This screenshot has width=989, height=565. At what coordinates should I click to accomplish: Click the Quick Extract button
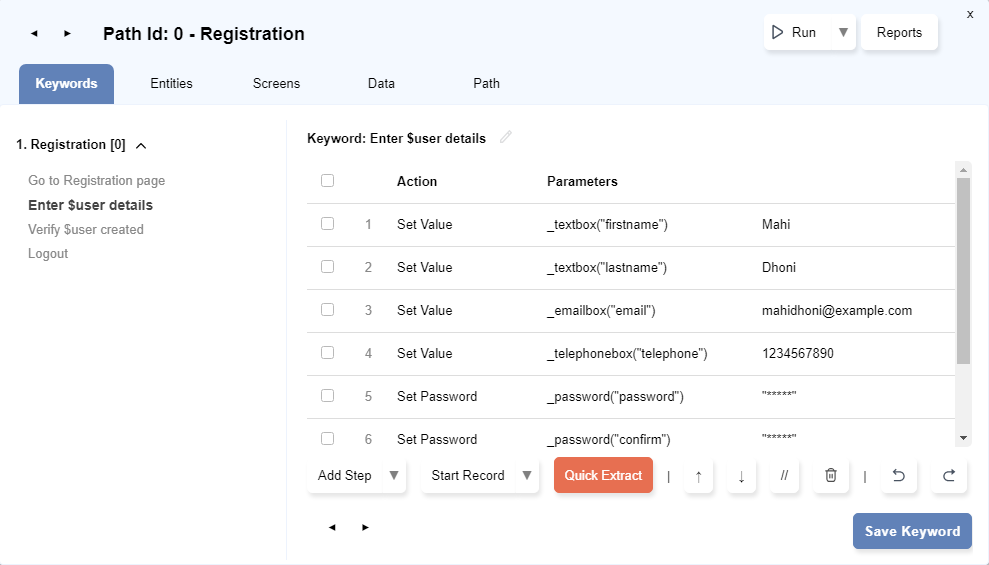click(x=603, y=476)
